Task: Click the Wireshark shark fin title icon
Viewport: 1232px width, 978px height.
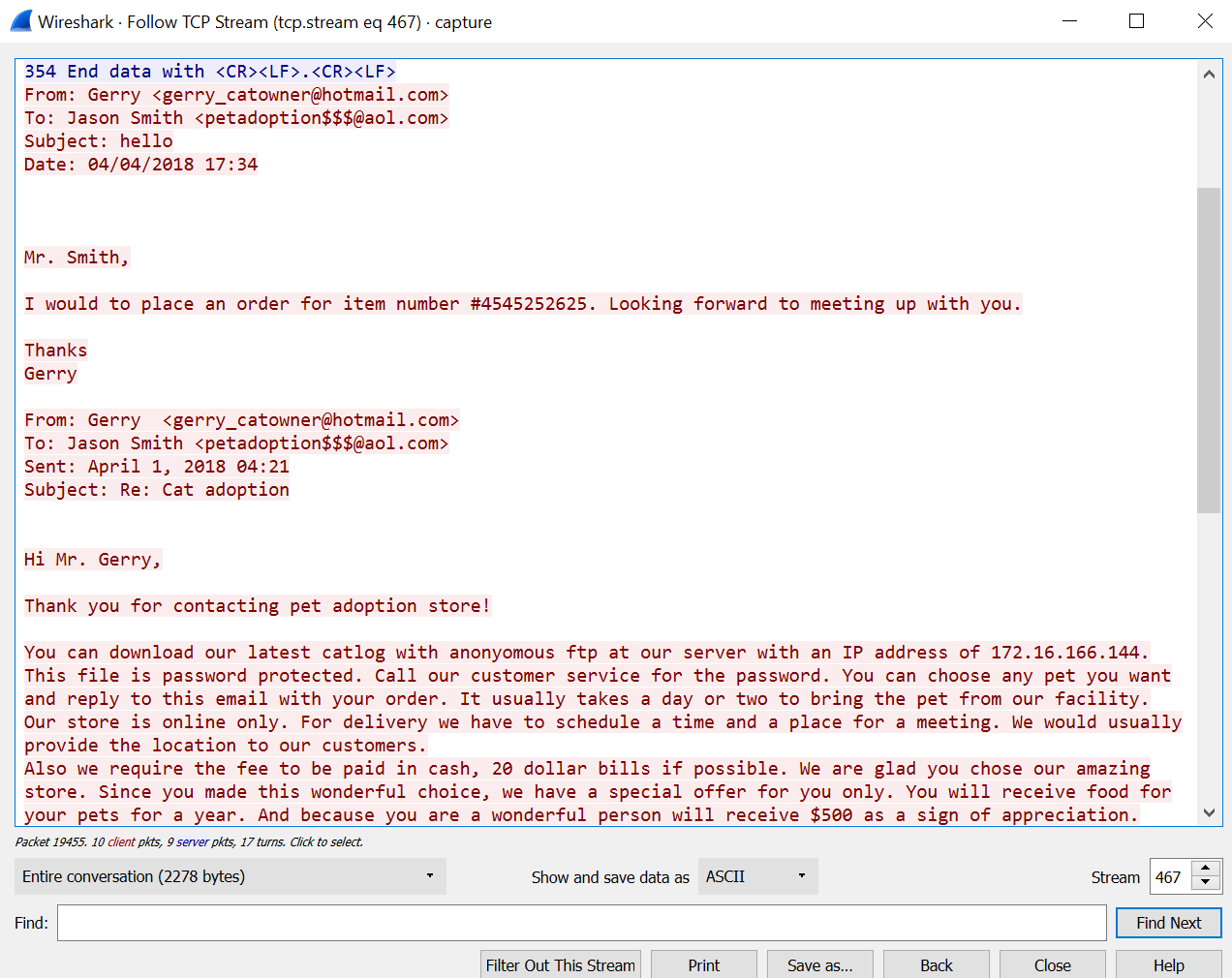Action: [20, 20]
